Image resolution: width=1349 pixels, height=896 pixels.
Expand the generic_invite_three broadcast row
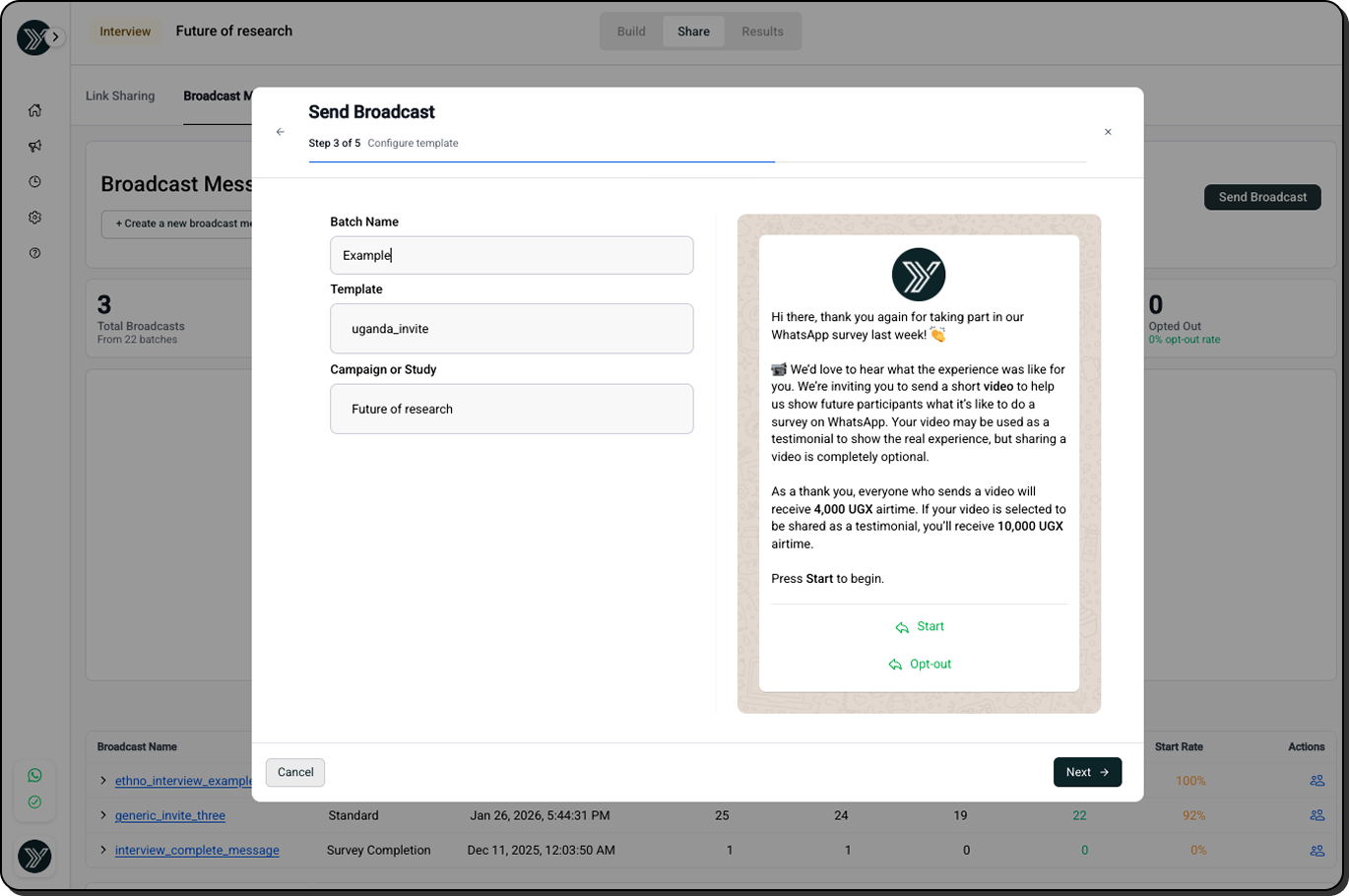coord(103,815)
